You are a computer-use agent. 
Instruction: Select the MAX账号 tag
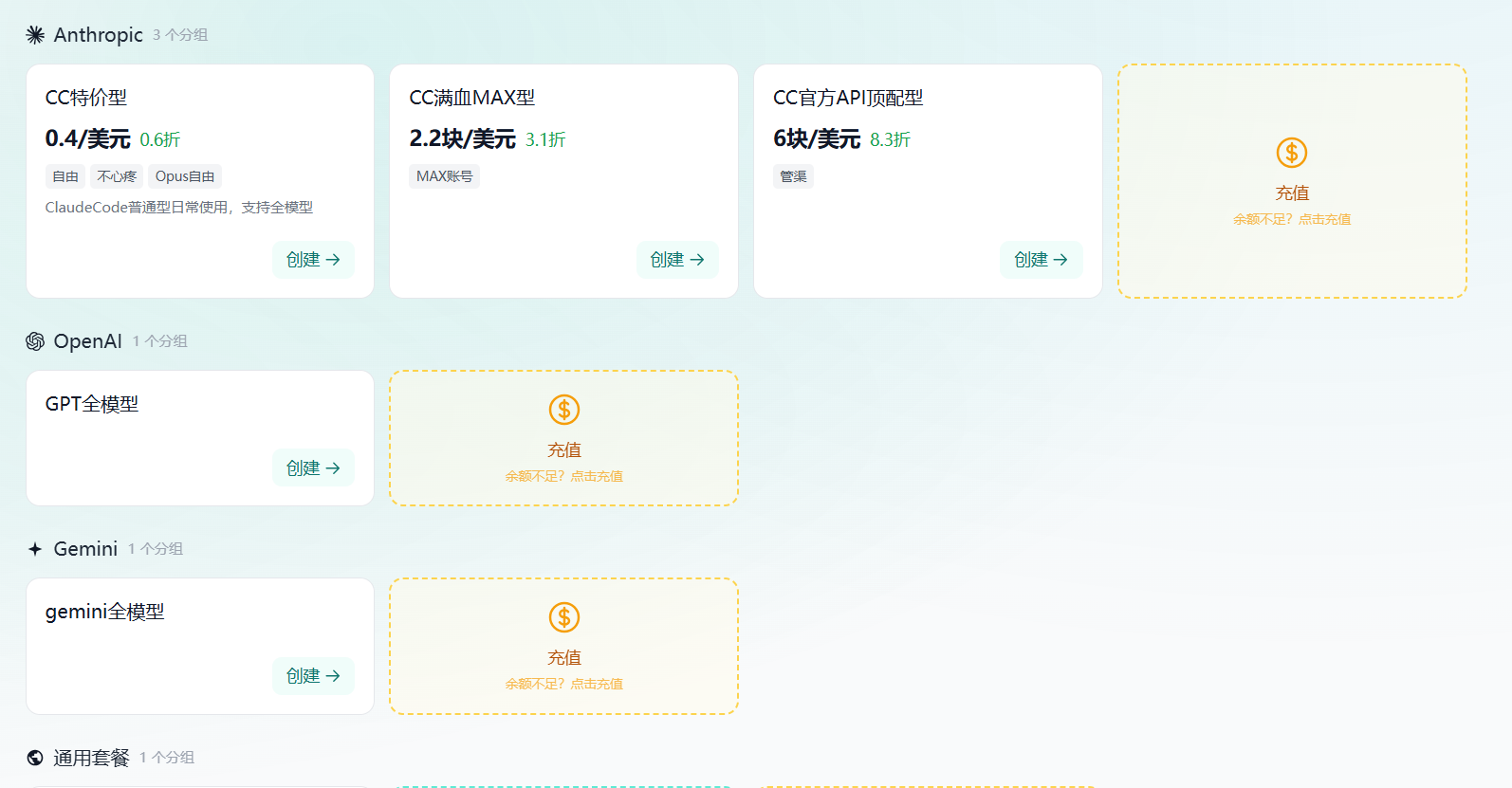coord(444,176)
